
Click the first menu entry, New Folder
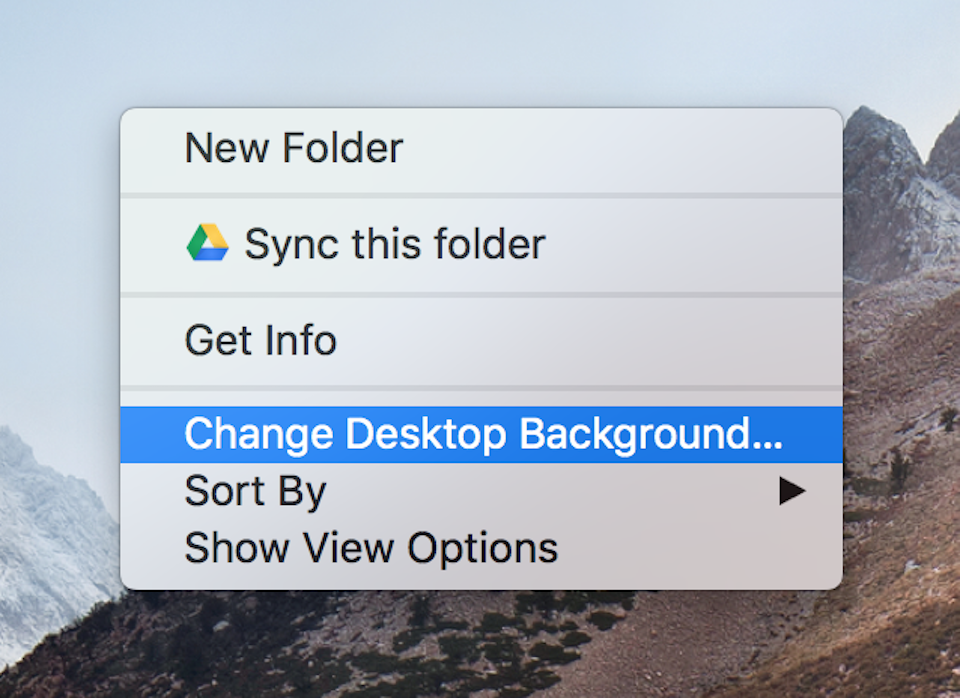coord(293,147)
